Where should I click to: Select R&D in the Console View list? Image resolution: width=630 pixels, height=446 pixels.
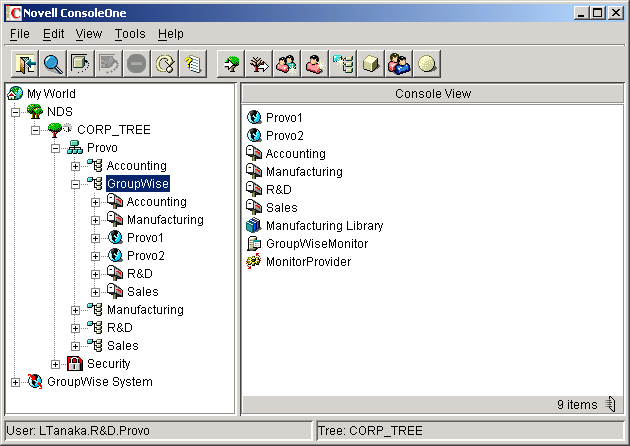[278, 189]
